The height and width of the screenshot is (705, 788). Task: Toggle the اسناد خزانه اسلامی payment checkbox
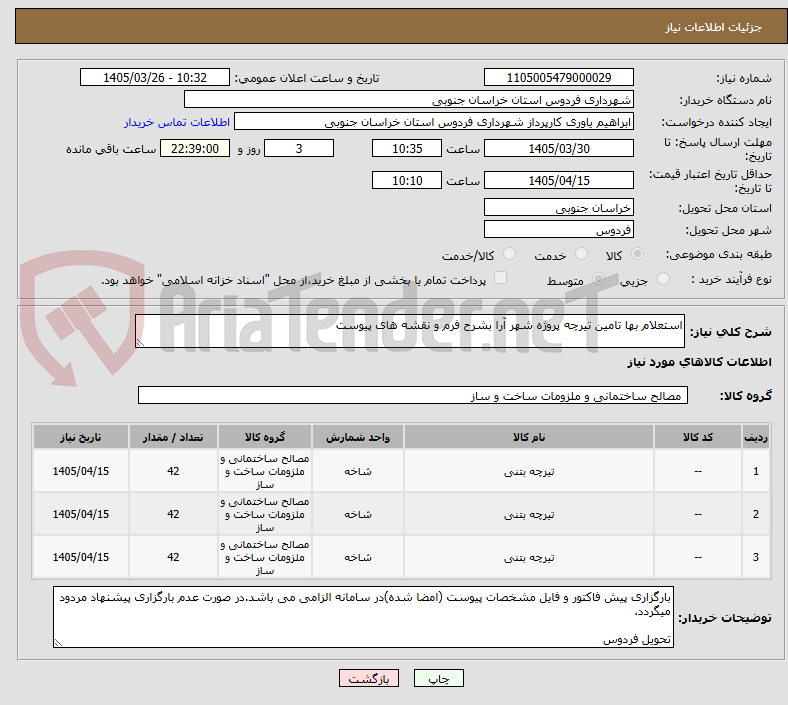[x=500, y=278]
